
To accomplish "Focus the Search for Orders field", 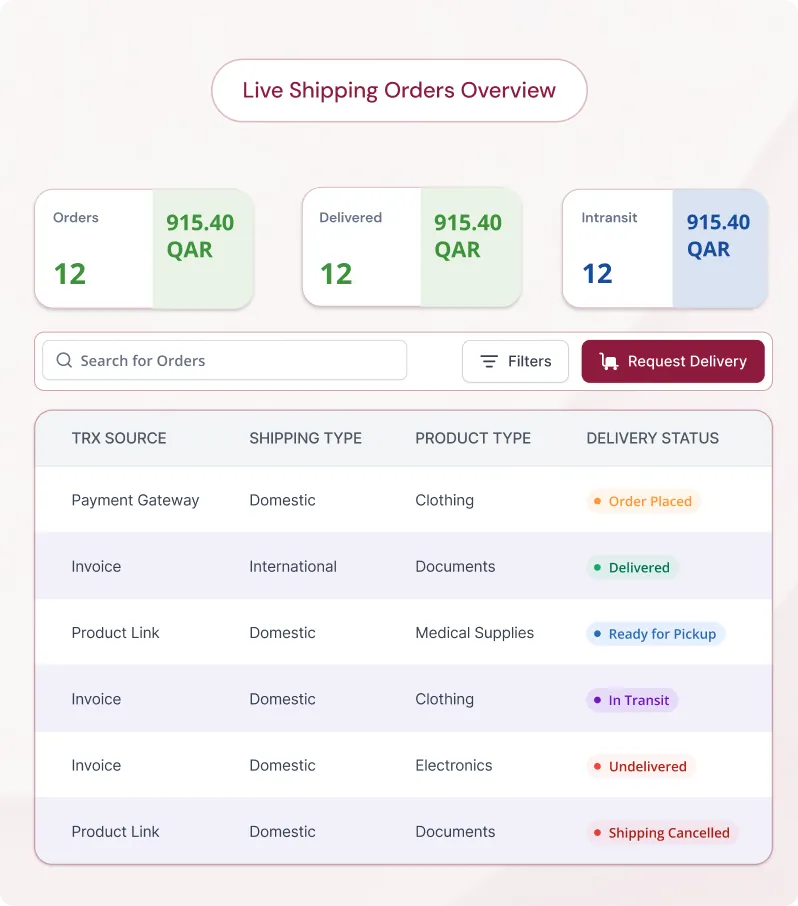I will pyautogui.click(x=225, y=360).
